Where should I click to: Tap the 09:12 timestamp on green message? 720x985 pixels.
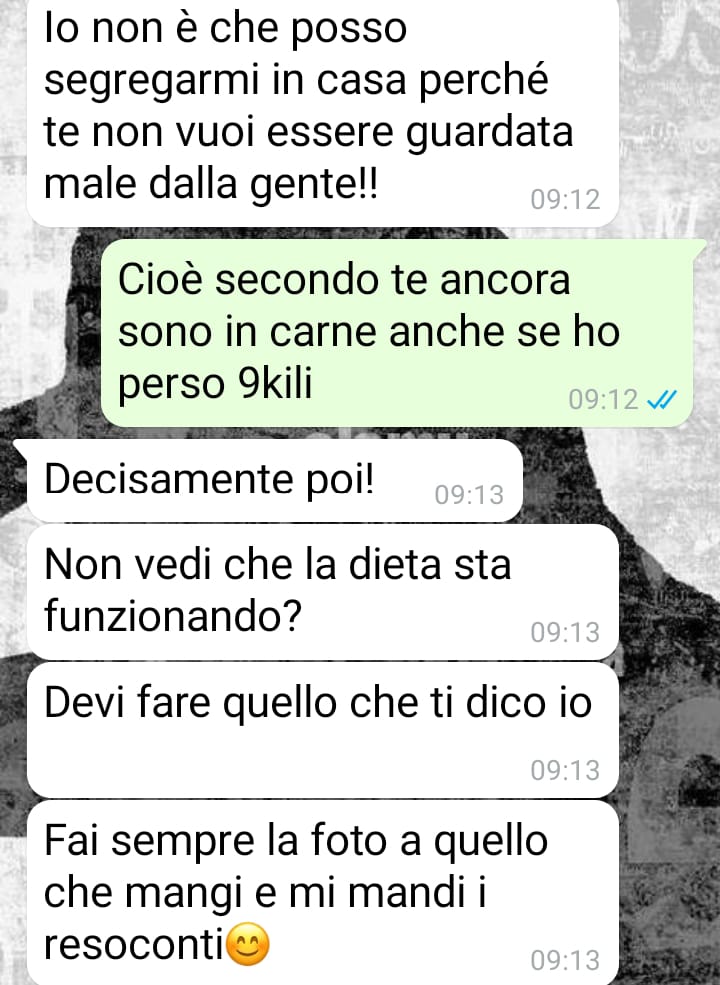(603, 400)
